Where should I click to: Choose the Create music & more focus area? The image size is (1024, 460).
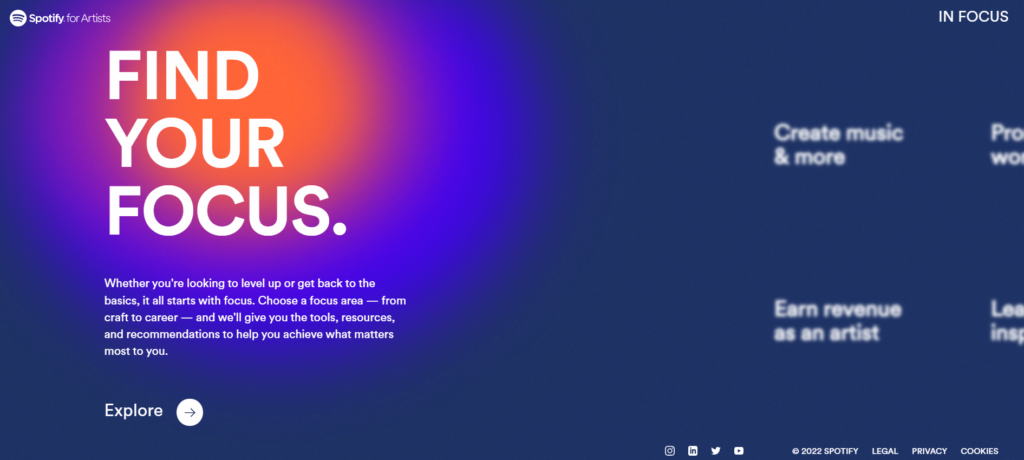click(839, 145)
